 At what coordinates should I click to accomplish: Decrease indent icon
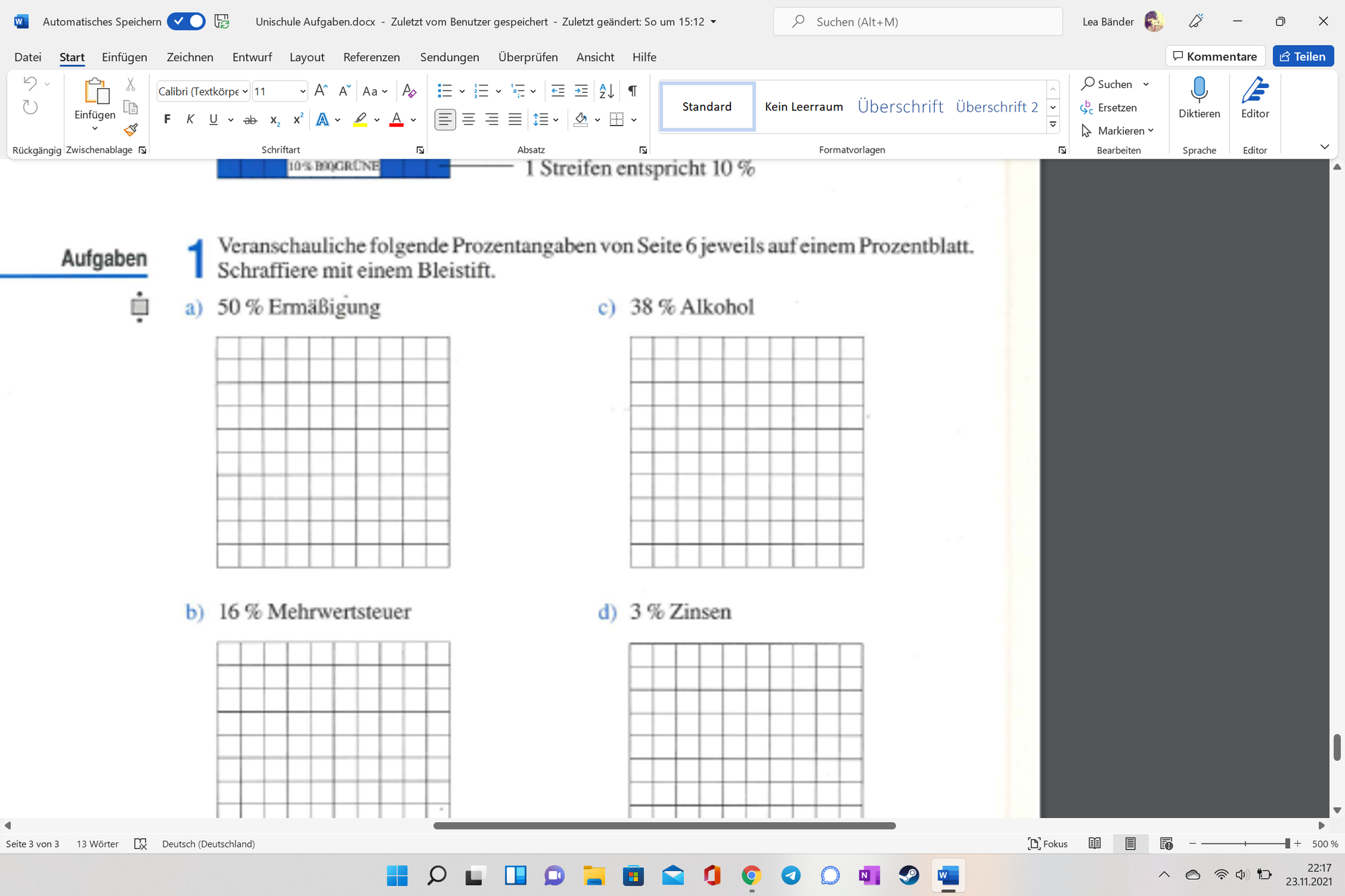(x=558, y=91)
